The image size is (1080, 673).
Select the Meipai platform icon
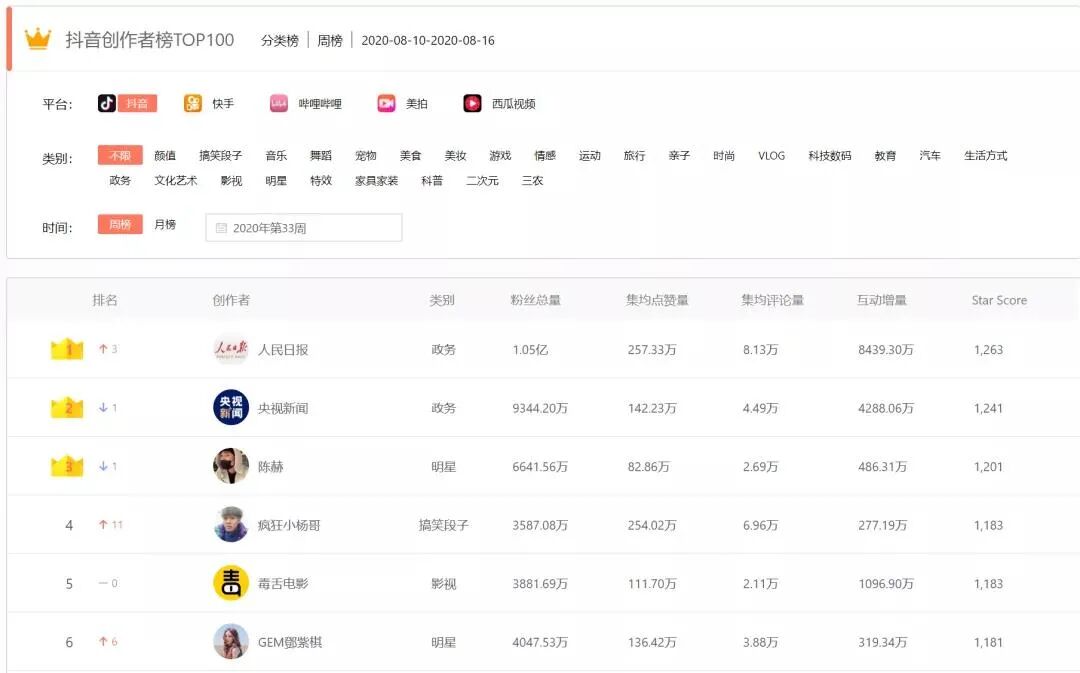[386, 103]
